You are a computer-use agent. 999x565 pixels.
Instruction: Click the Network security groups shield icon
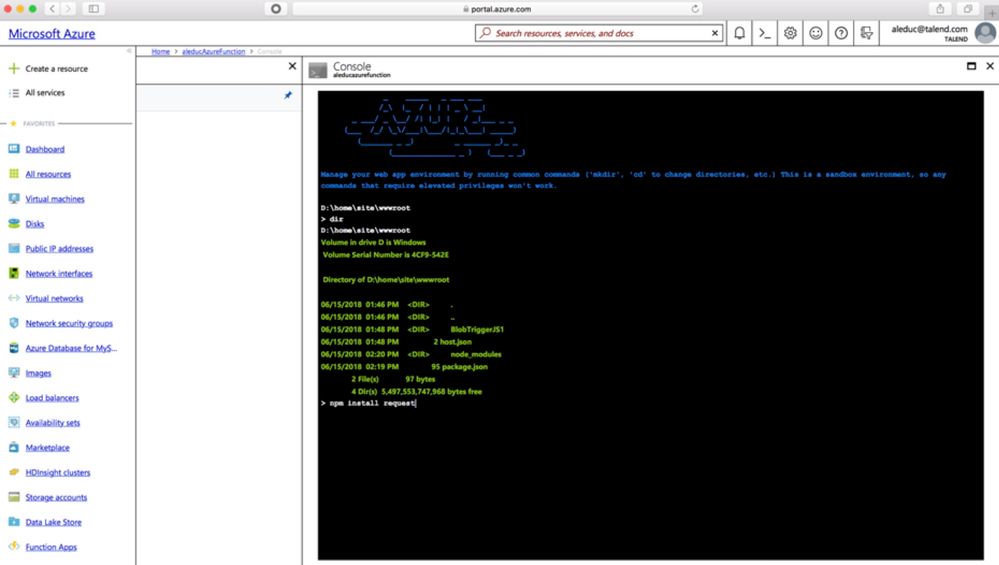14,322
